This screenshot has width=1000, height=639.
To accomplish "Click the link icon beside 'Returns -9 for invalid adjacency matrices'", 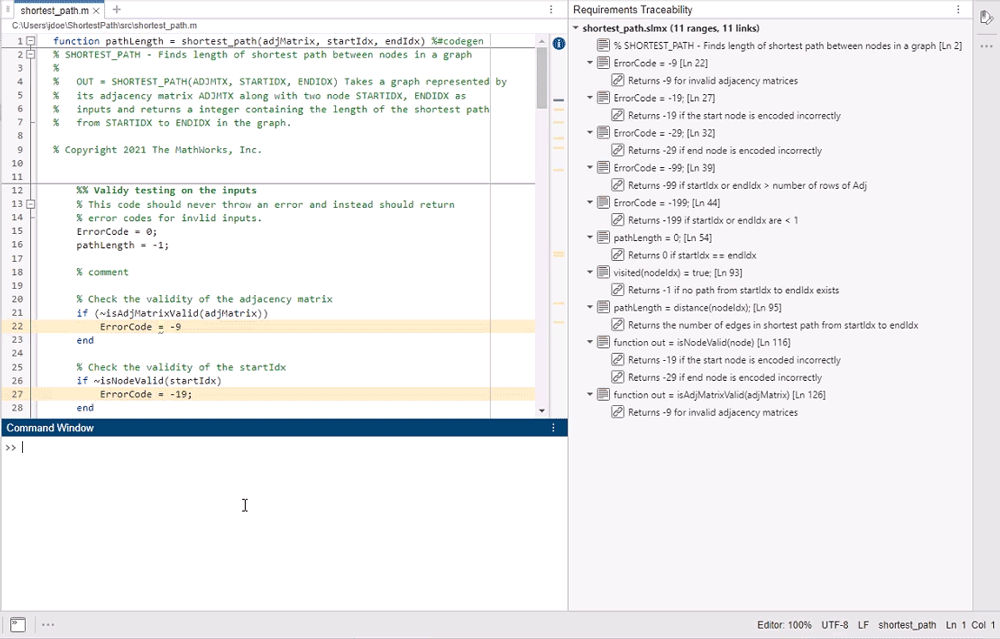I will coord(618,80).
